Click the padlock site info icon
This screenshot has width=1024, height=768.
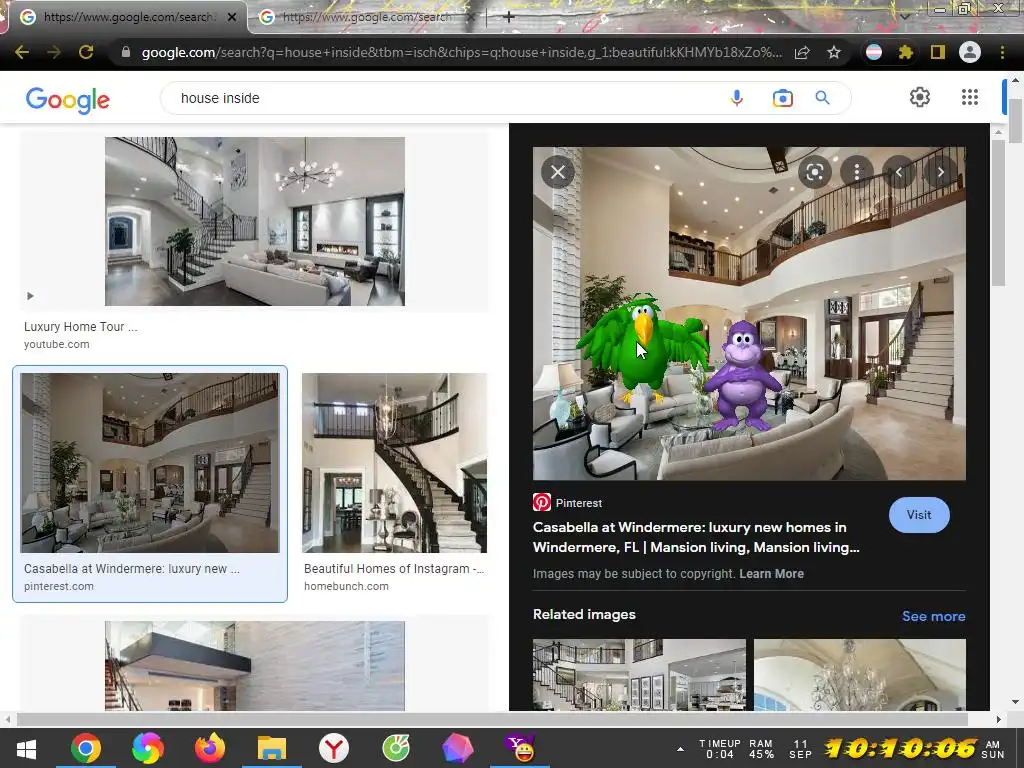click(x=126, y=52)
